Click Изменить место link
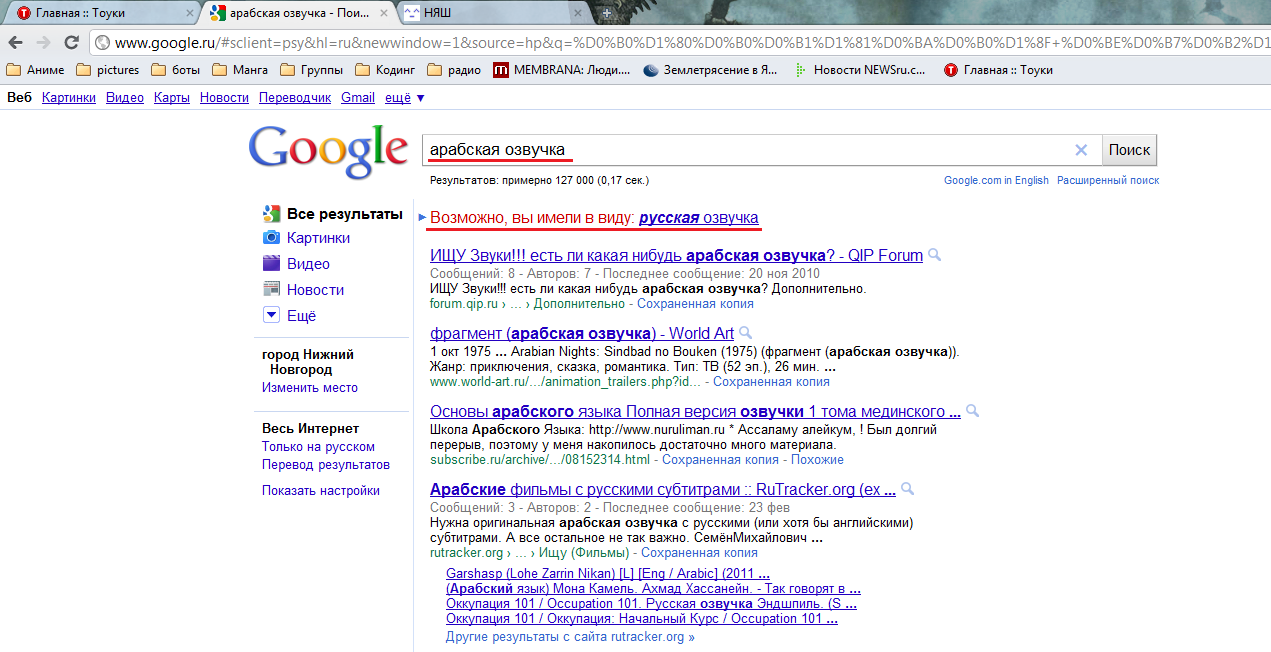Screen dimensions: 1271x652 [x=310, y=387]
